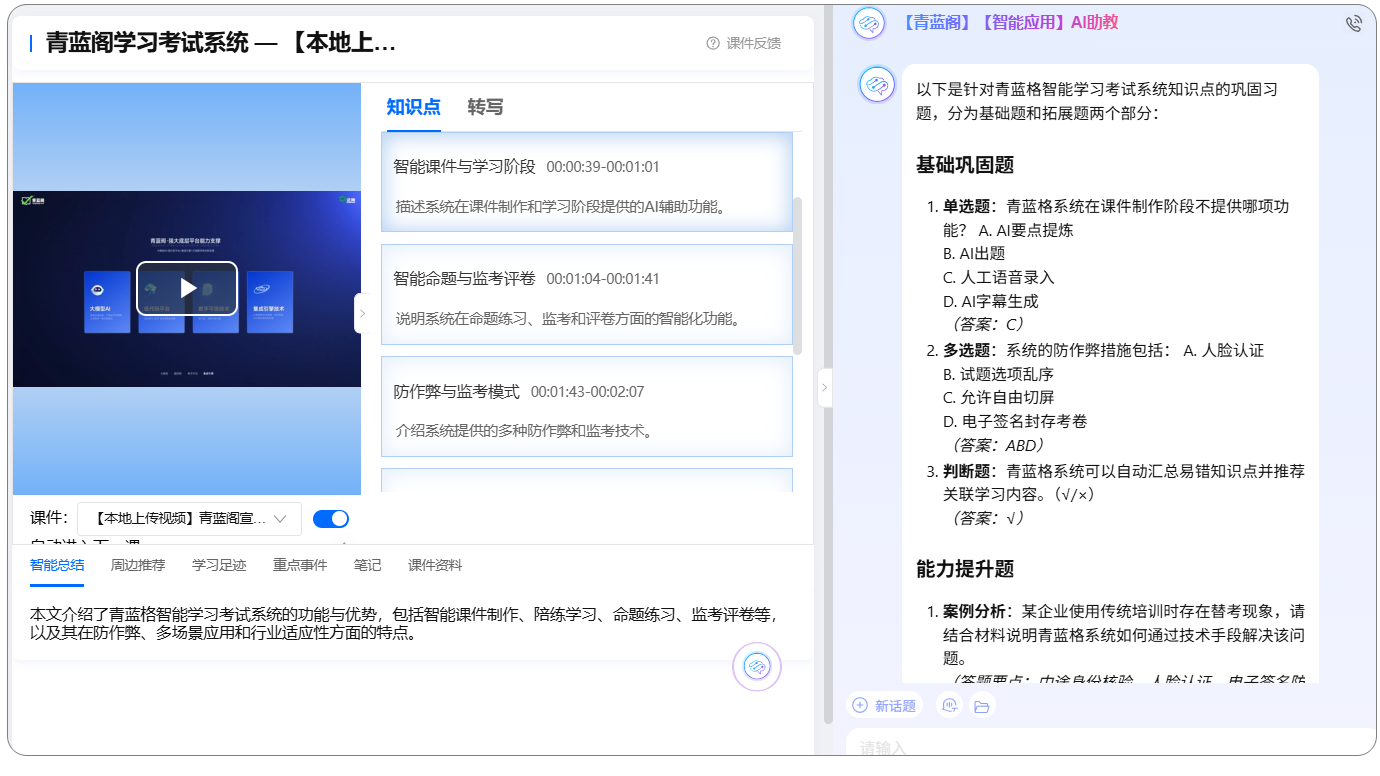Open the phone call icon in AI助教 header
Screen dimensions: 1380x776
pyautogui.click(x=1354, y=23)
